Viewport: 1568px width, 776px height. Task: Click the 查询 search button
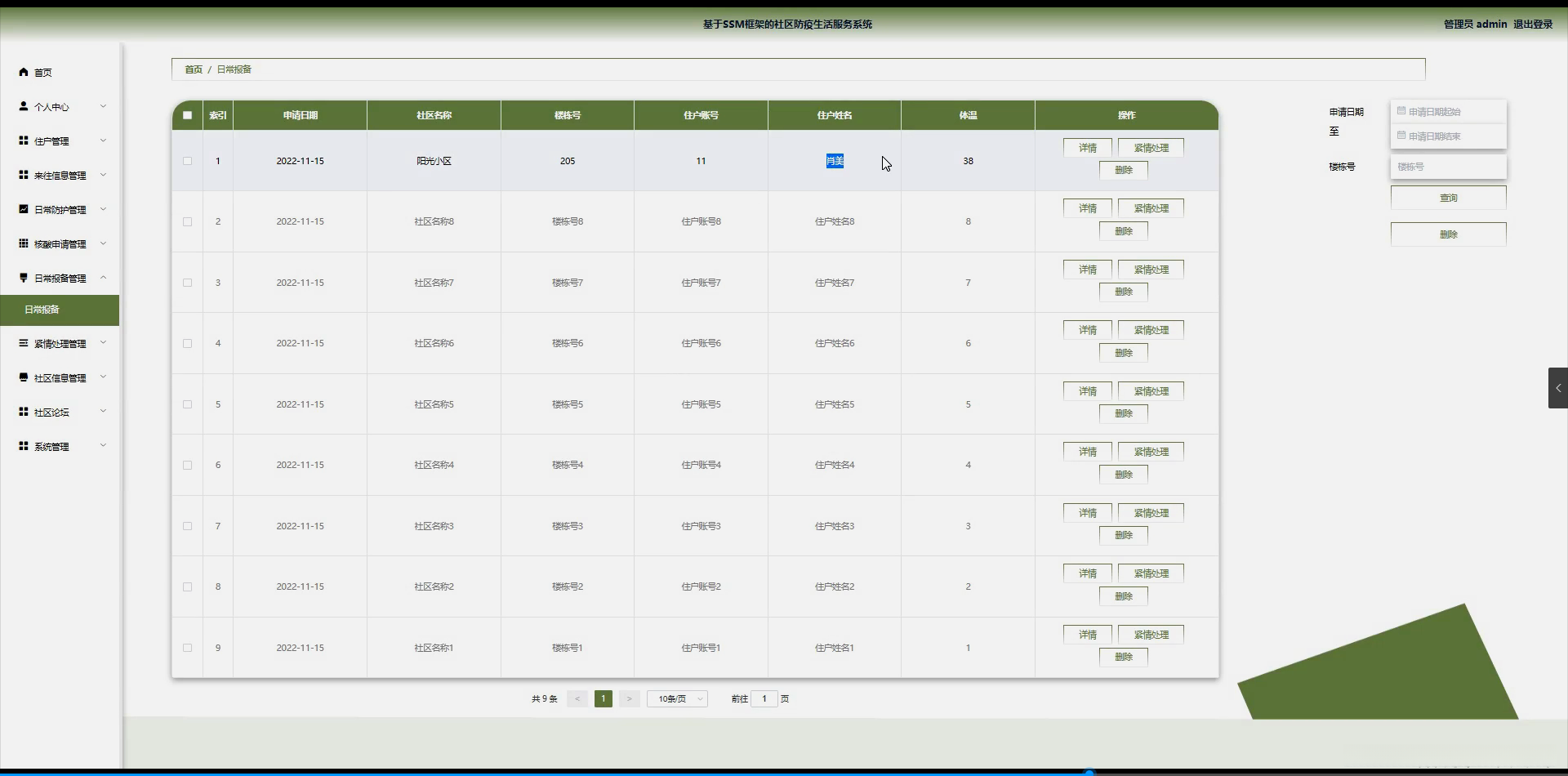click(x=1449, y=198)
